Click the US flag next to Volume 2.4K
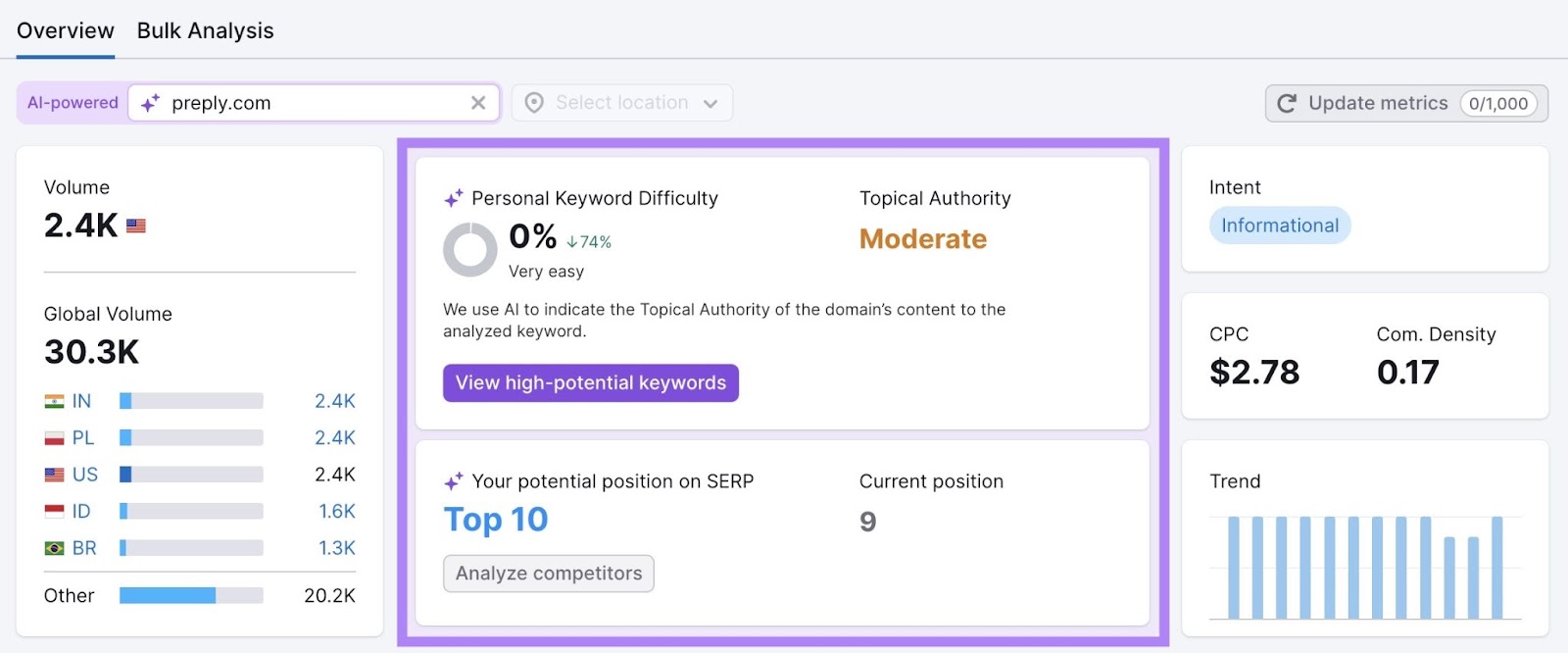 tap(134, 225)
